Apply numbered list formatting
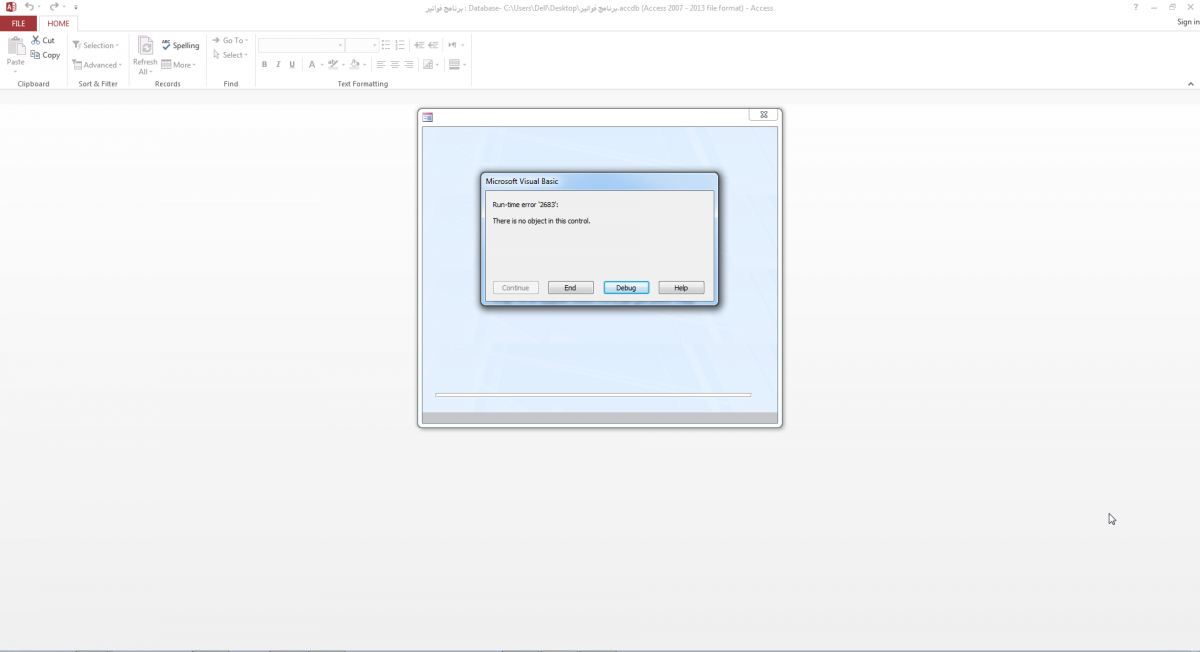 399,45
